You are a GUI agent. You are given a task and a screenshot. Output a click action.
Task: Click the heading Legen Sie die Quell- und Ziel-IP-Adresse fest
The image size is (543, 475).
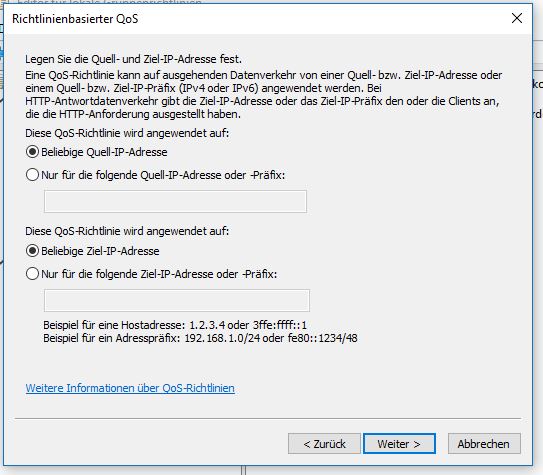[x=133, y=59]
